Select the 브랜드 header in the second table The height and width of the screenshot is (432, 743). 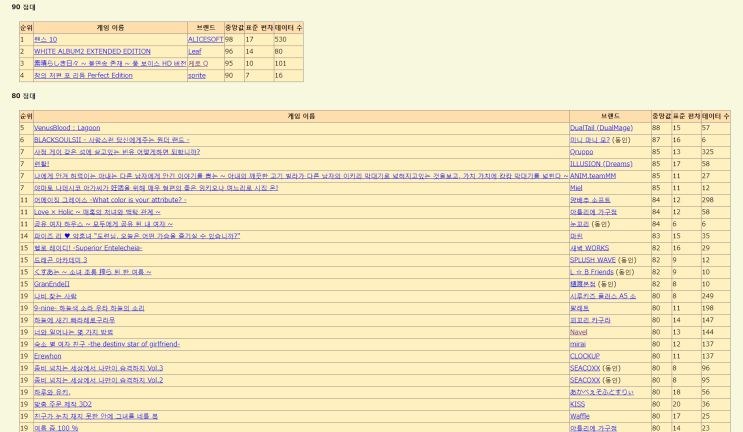pyautogui.click(x=610, y=116)
